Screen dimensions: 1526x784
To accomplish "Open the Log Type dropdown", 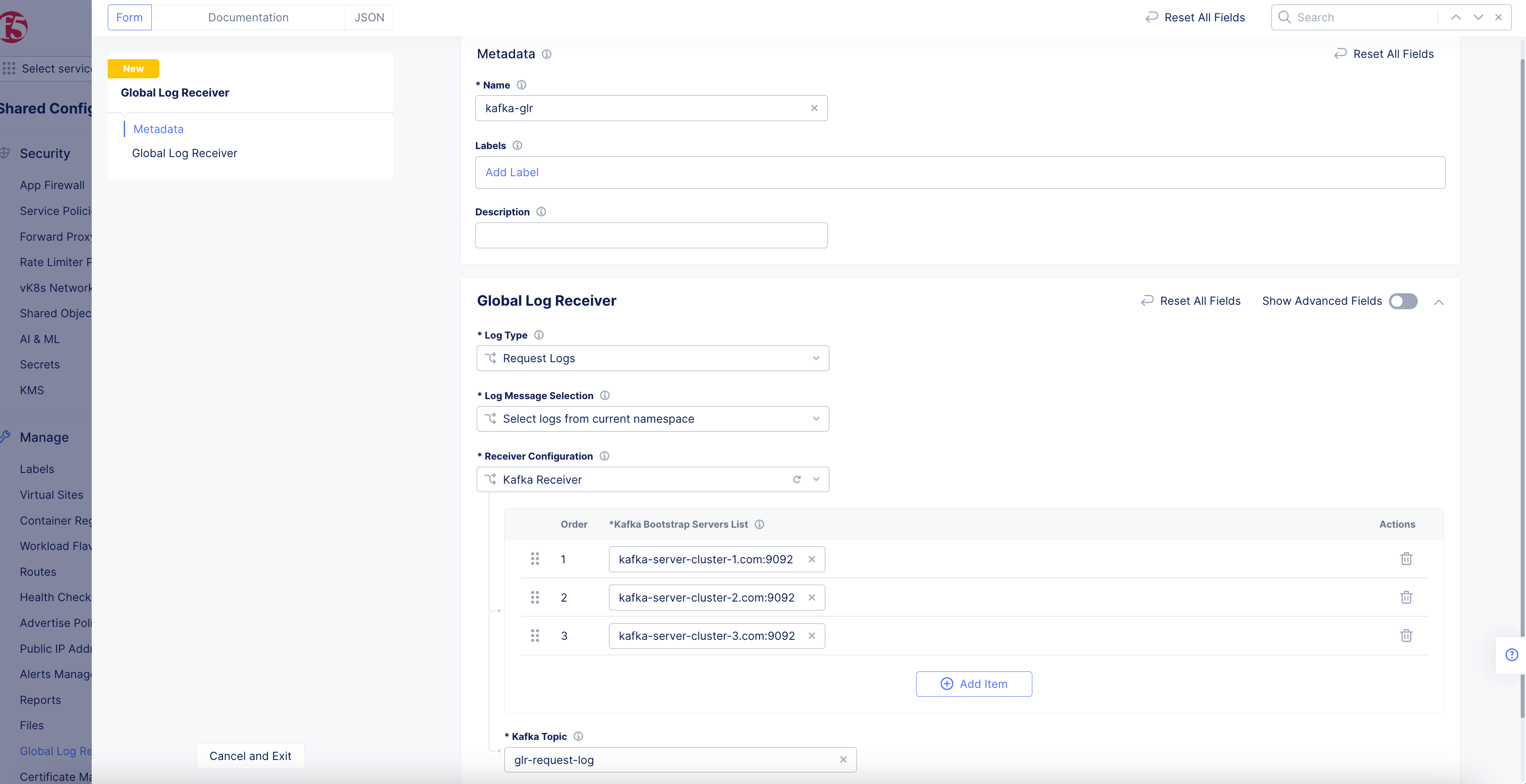I will [652, 358].
